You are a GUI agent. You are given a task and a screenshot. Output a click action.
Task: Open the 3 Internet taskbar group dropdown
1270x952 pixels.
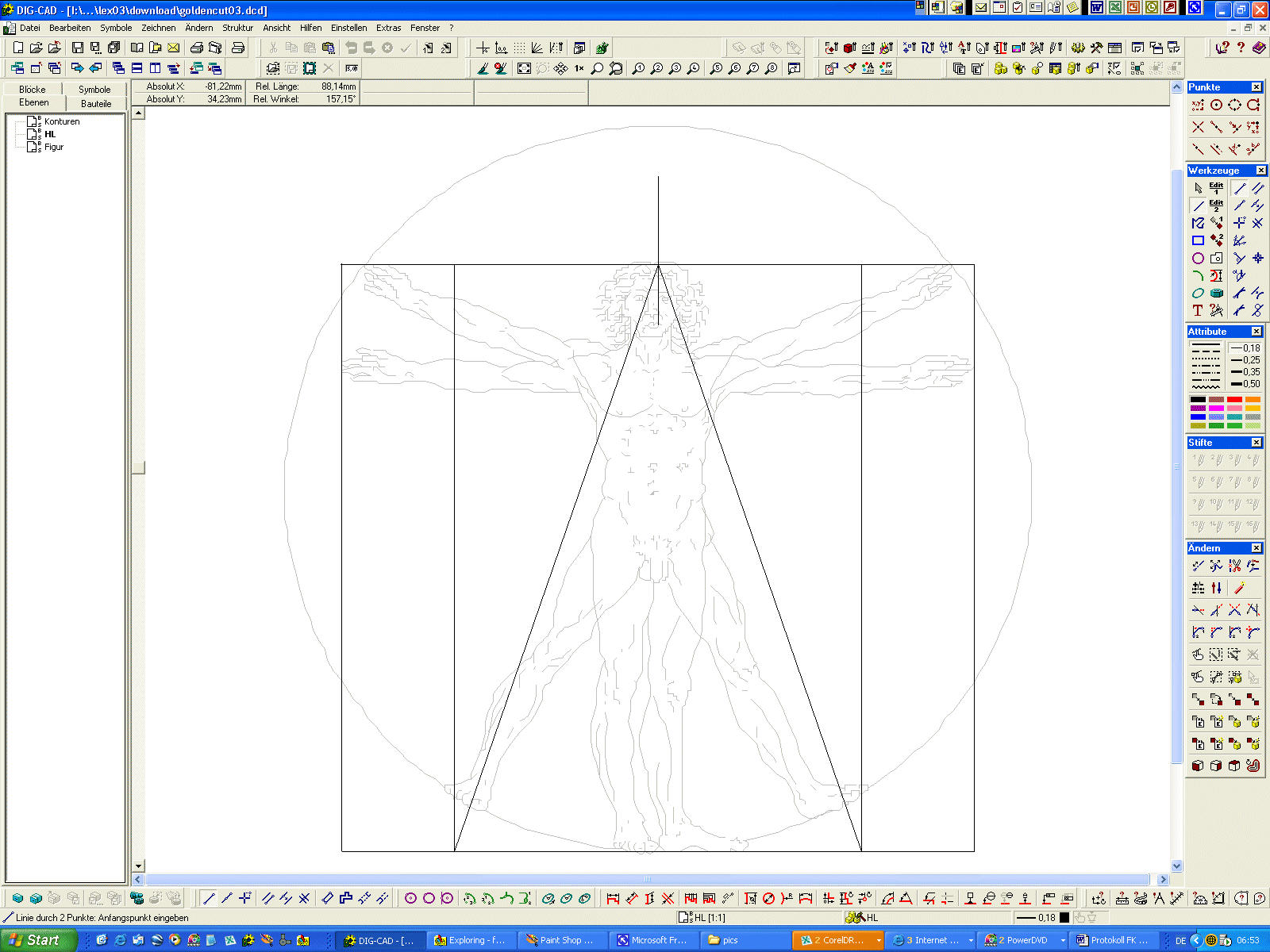click(971, 940)
